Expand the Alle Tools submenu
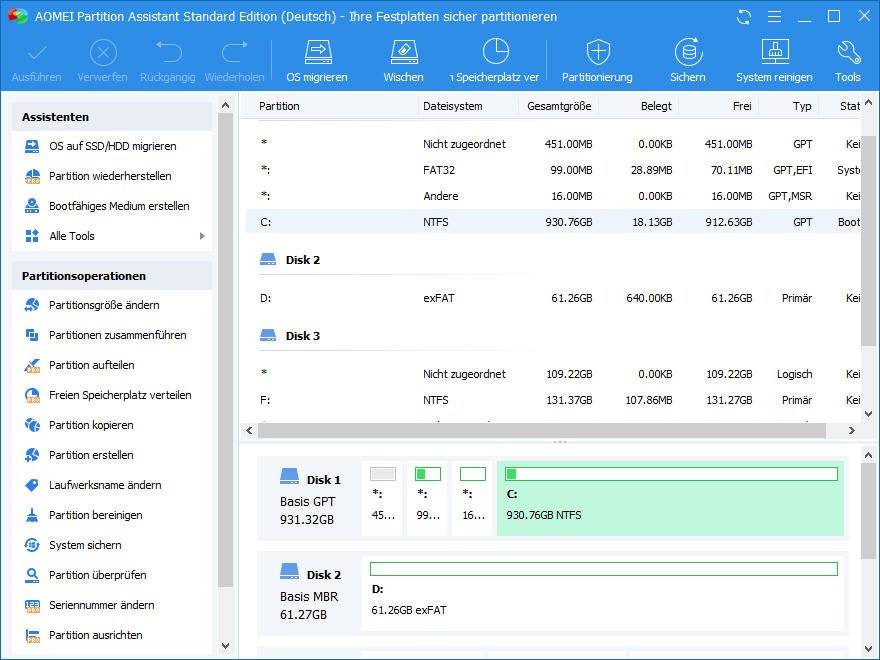 (72, 236)
